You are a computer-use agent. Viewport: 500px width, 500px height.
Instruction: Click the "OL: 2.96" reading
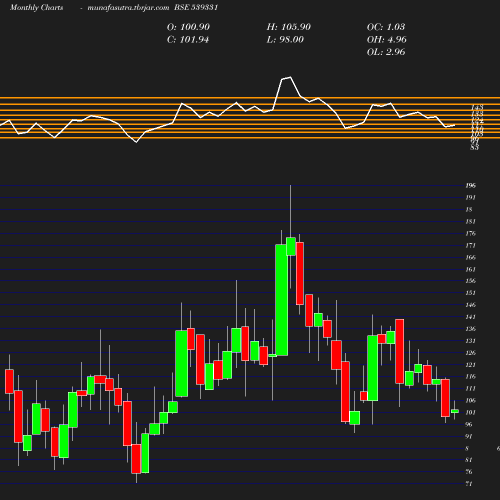tap(386, 52)
